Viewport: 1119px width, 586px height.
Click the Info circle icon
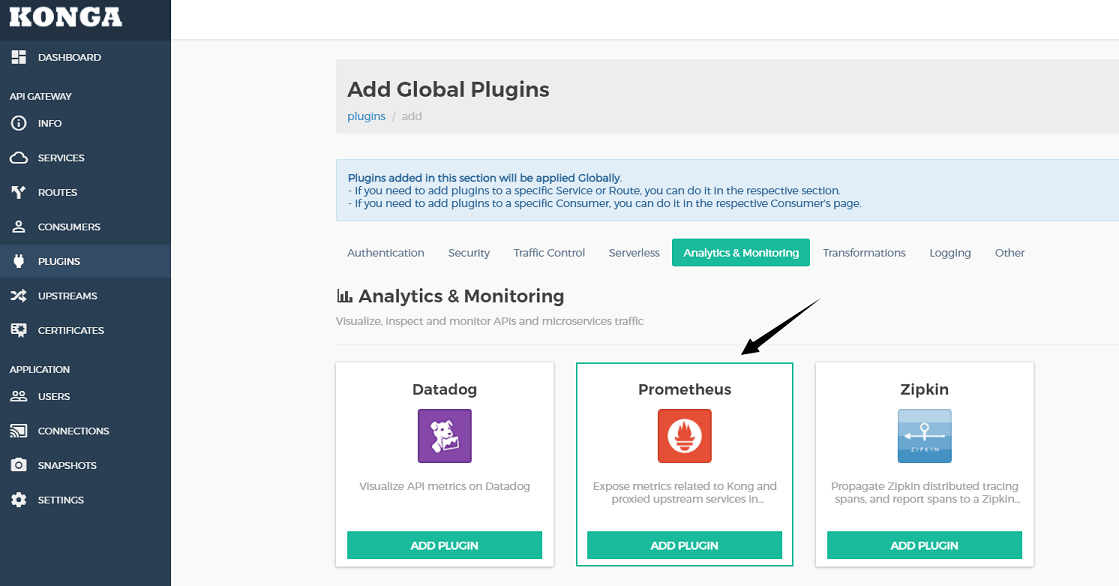pyautogui.click(x=18, y=123)
